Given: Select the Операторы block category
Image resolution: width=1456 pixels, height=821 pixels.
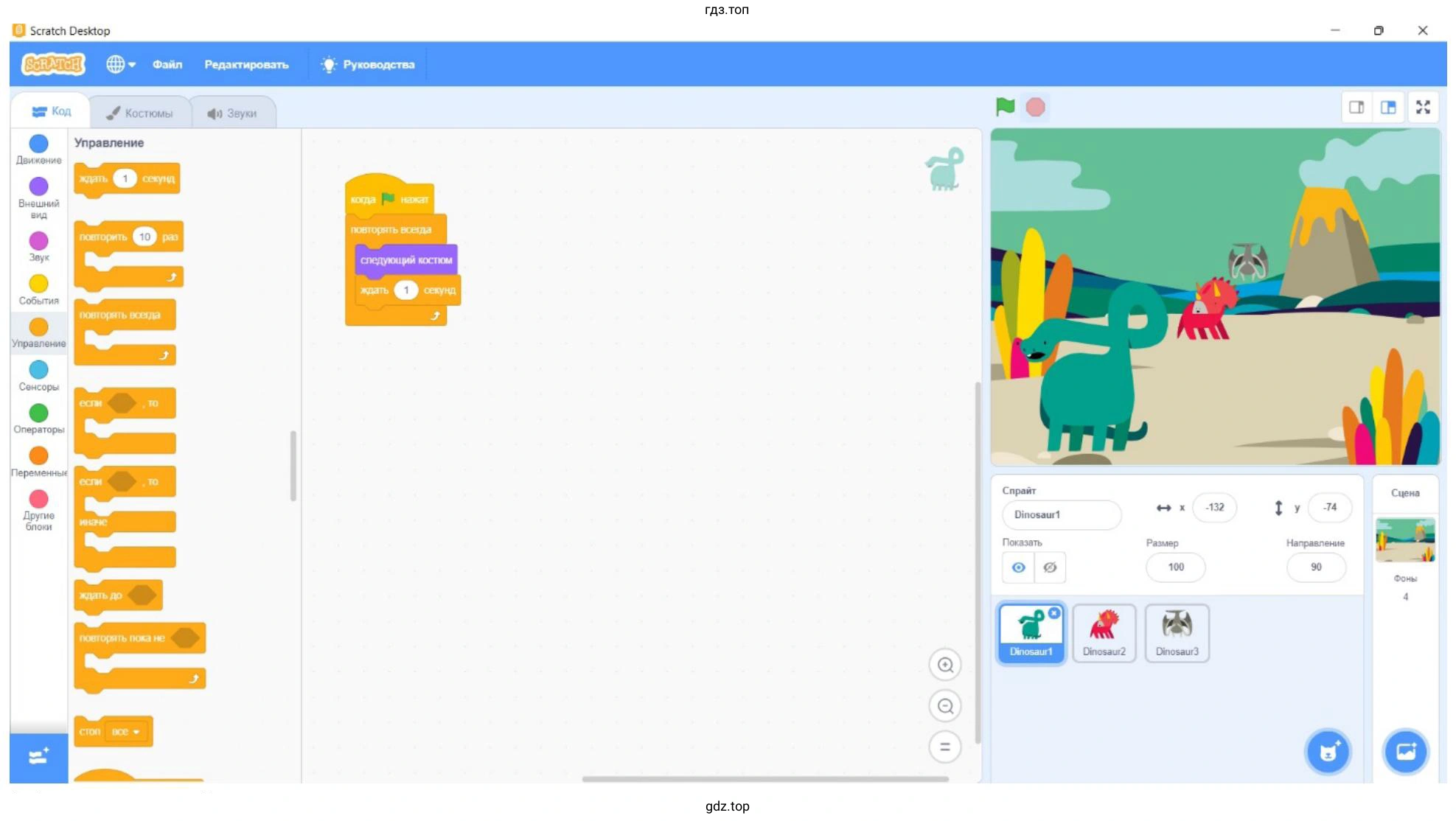Looking at the screenshot, I should tap(38, 419).
